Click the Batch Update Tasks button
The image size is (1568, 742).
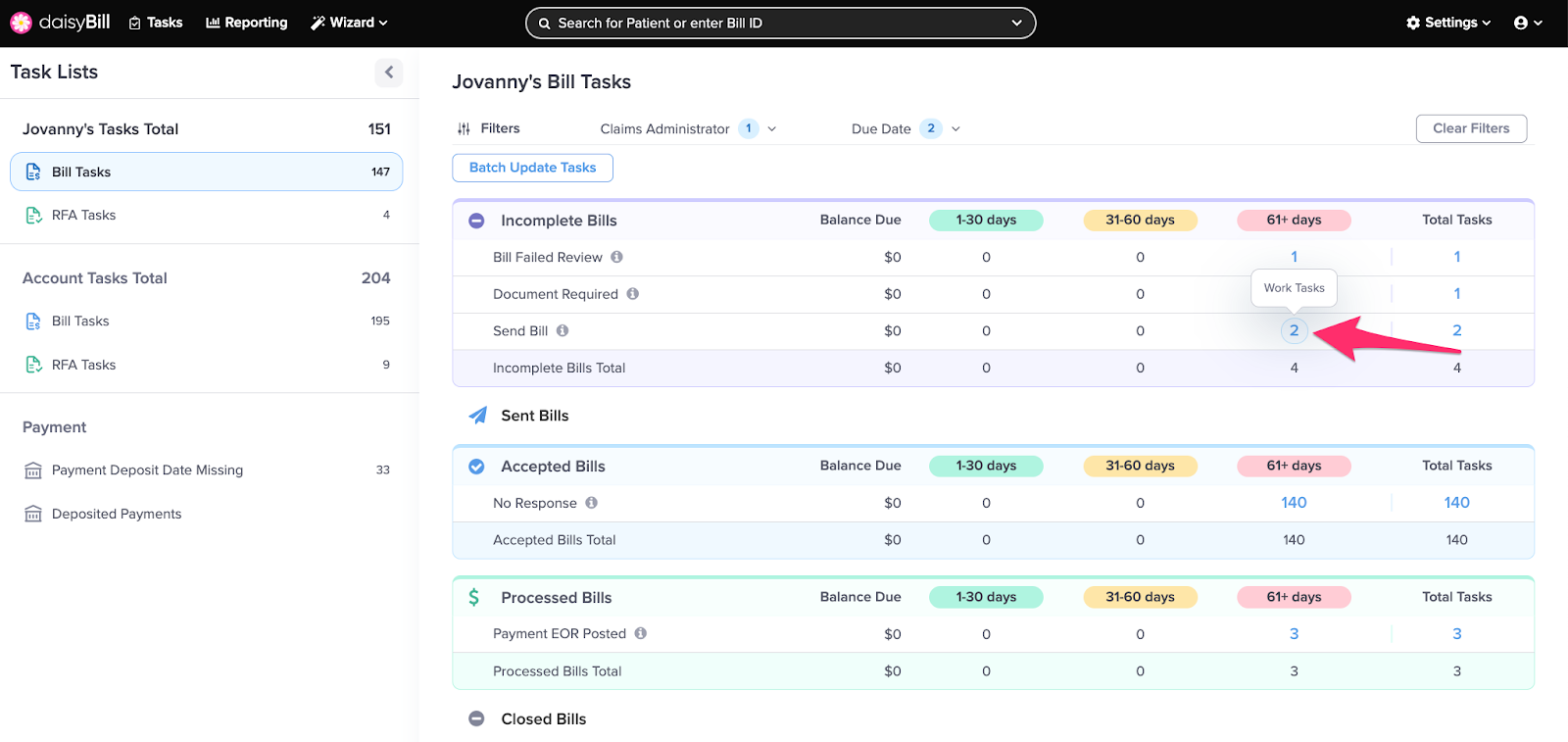(532, 168)
